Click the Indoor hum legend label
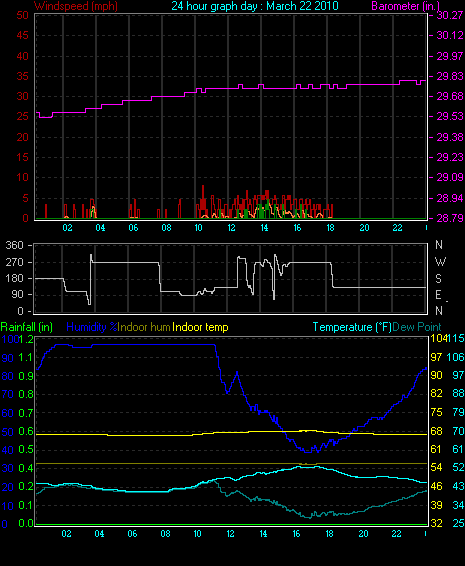465x566 pixels. tap(144, 327)
